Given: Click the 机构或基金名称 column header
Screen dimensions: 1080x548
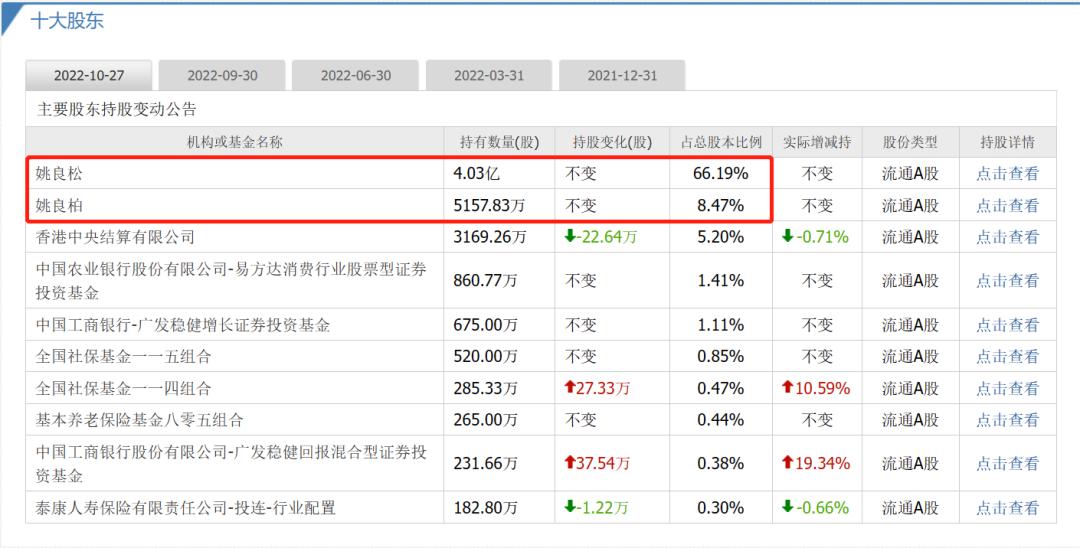Looking at the screenshot, I should (x=235, y=143).
